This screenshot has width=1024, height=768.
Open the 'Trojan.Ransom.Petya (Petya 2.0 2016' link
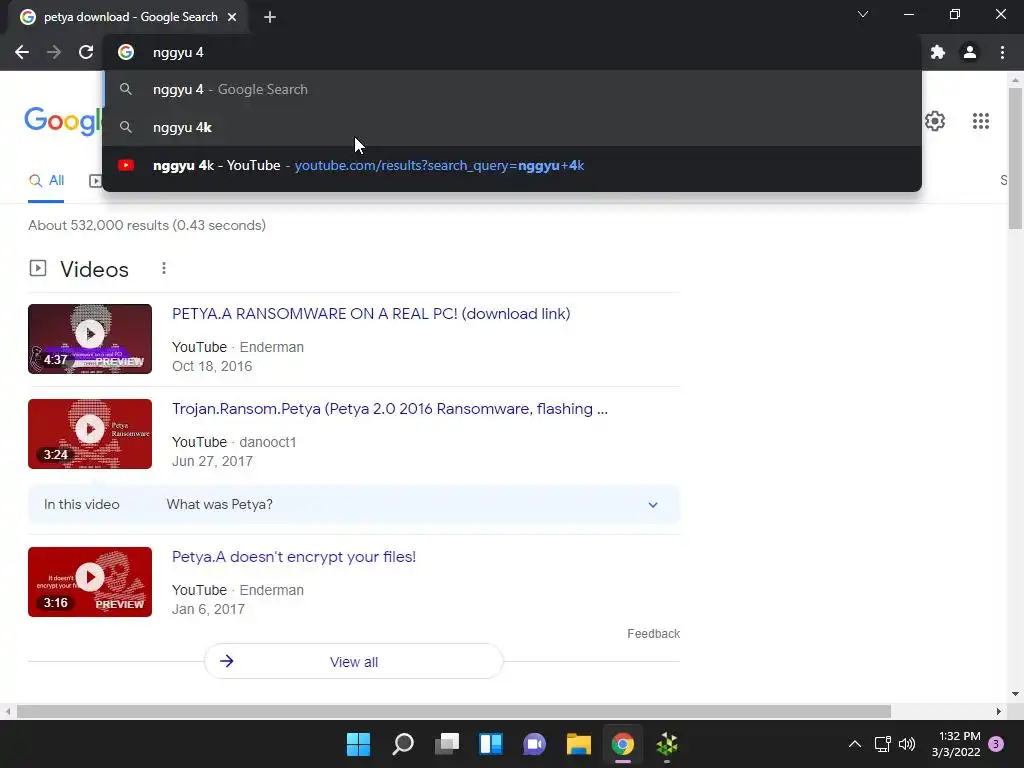tap(390, 409)
